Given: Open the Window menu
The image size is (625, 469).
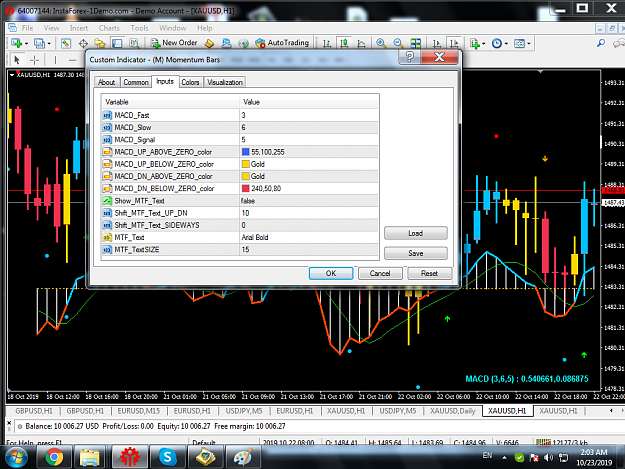Looking at the screenshot, I should point(173,28).
